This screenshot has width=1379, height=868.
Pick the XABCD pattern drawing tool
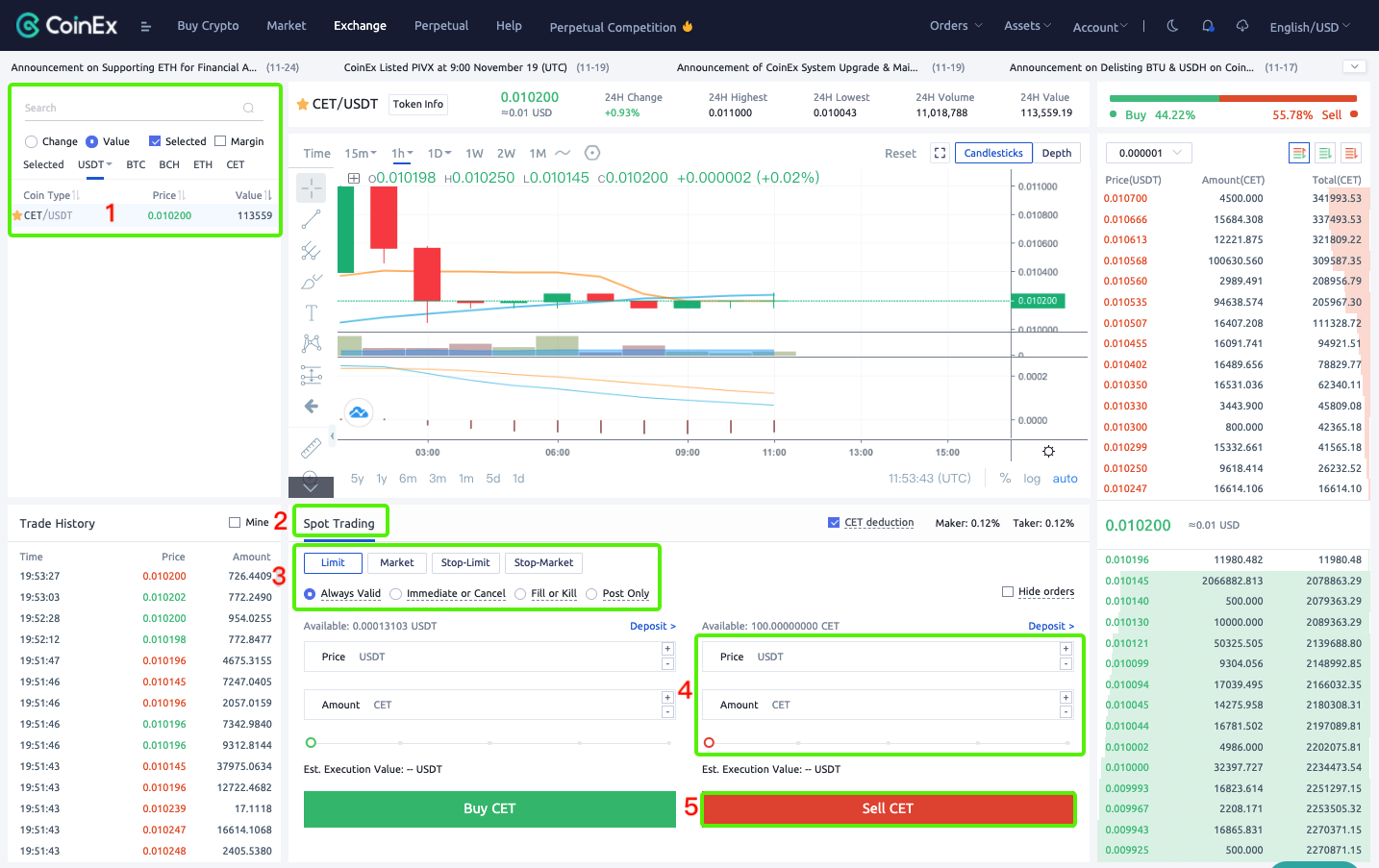pyautogui.click(x=311, y=343)
